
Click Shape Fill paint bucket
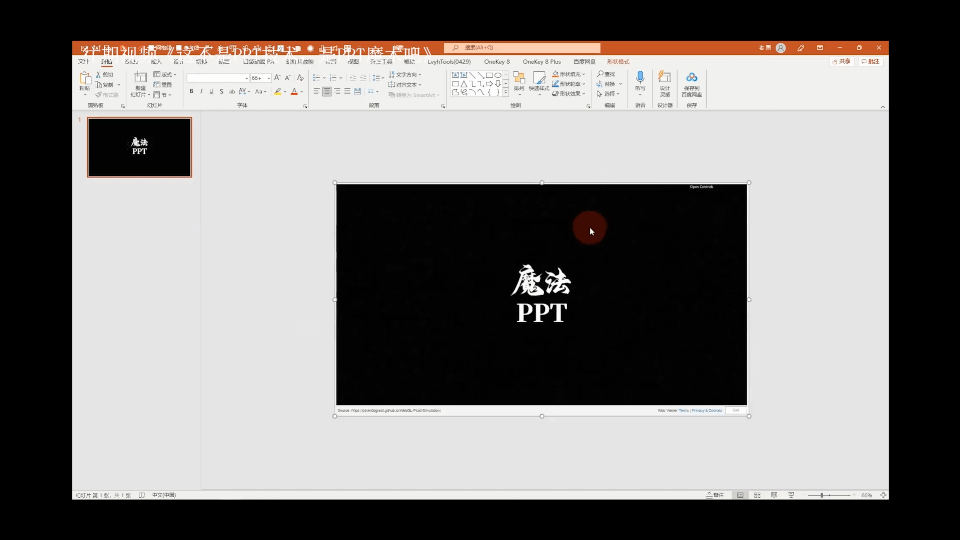pyautogui.click(x=555, y=74)
